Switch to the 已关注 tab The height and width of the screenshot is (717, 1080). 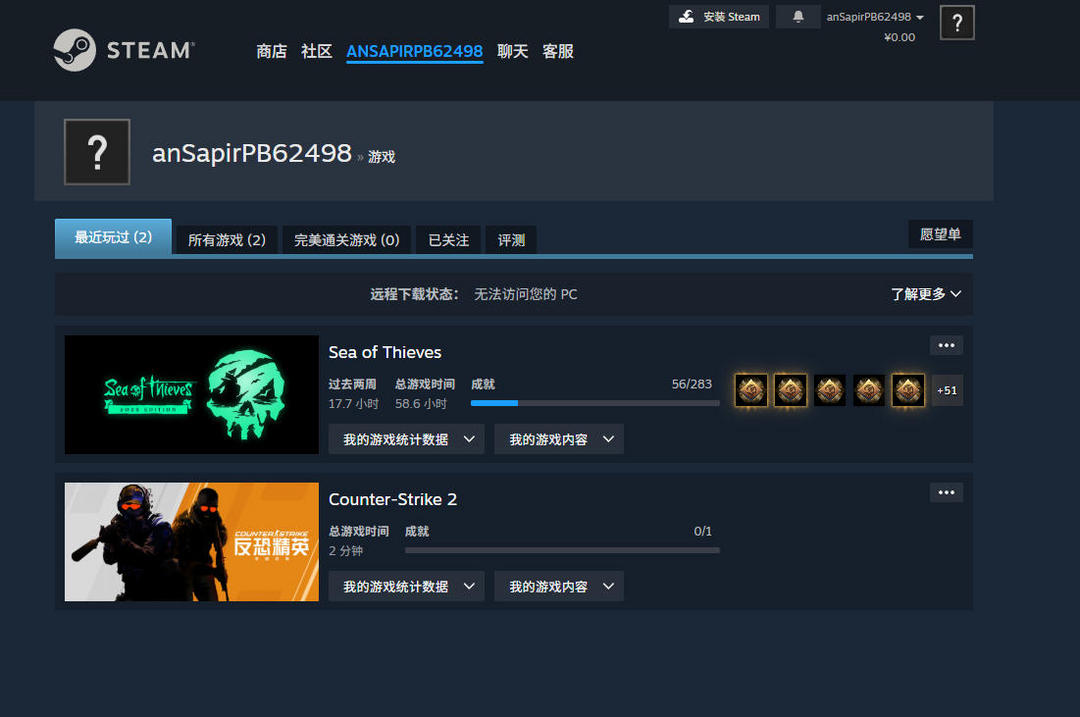click(448, 240)
